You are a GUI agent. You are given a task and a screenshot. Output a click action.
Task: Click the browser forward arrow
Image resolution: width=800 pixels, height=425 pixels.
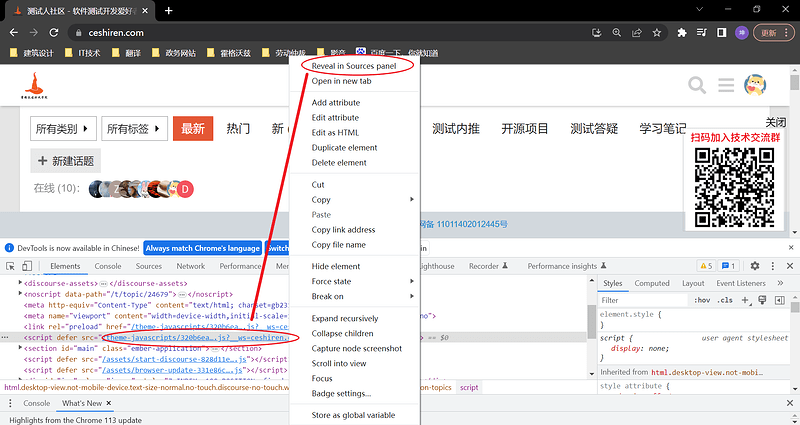click(x=34, y=33)
